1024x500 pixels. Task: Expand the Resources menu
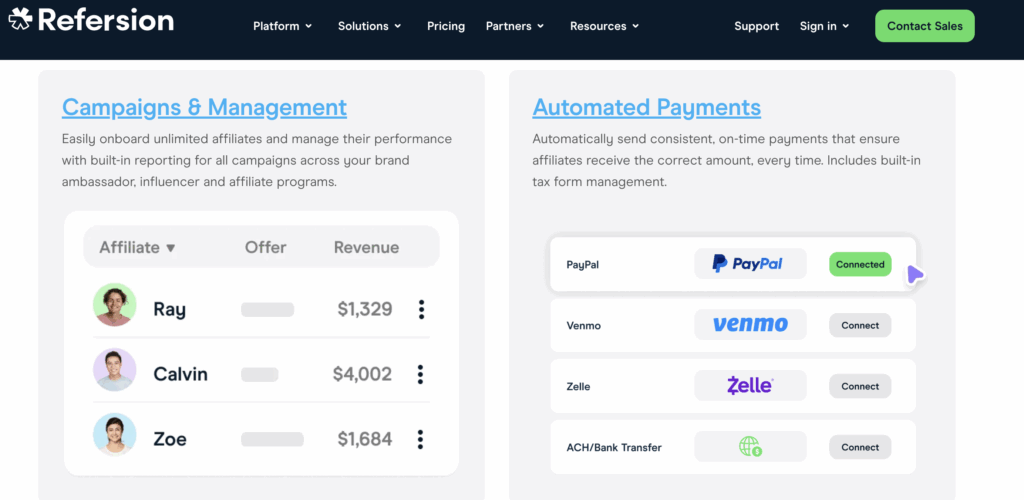tap(604, 26)
